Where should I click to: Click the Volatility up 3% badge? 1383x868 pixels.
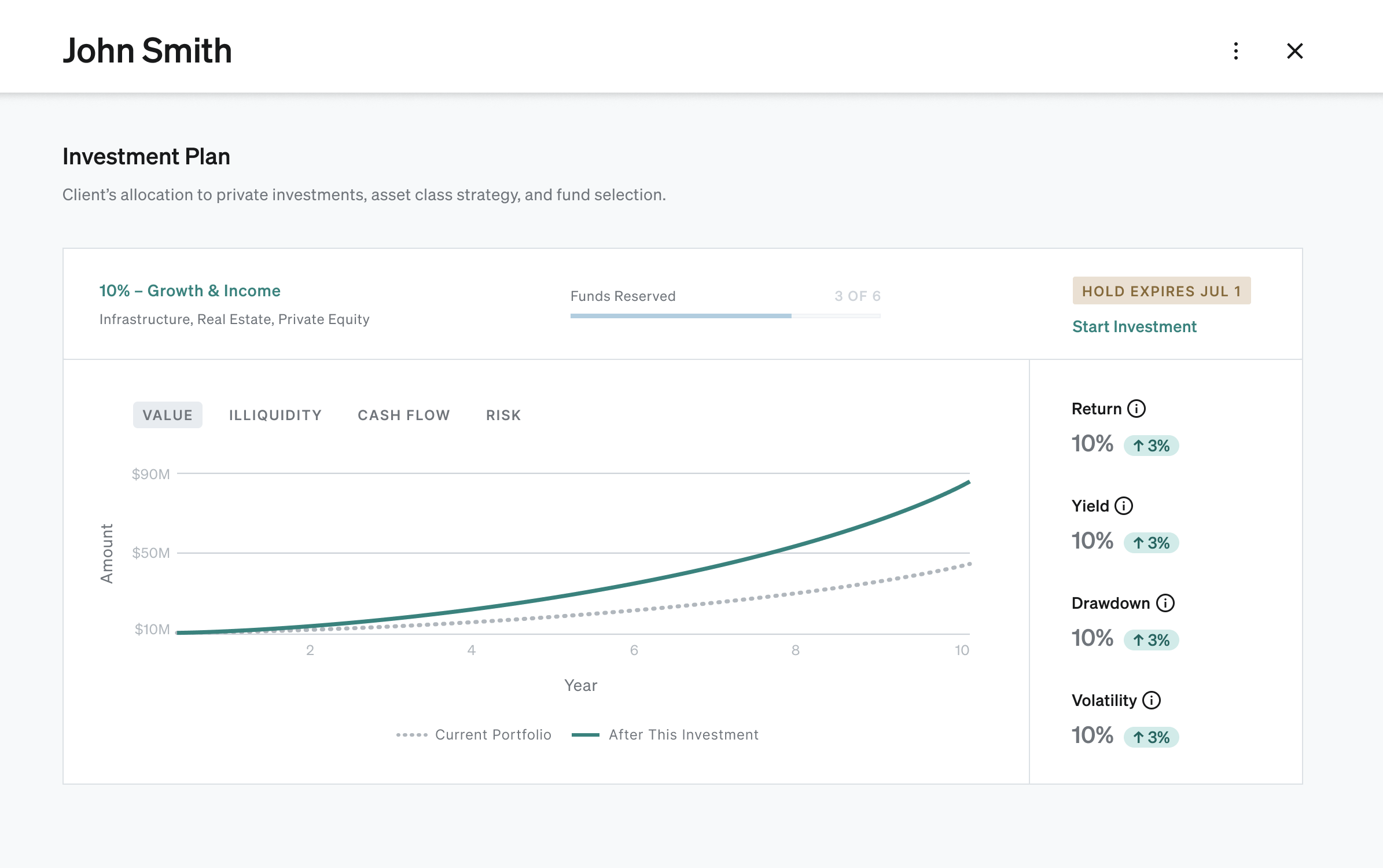pos(1151,737)
